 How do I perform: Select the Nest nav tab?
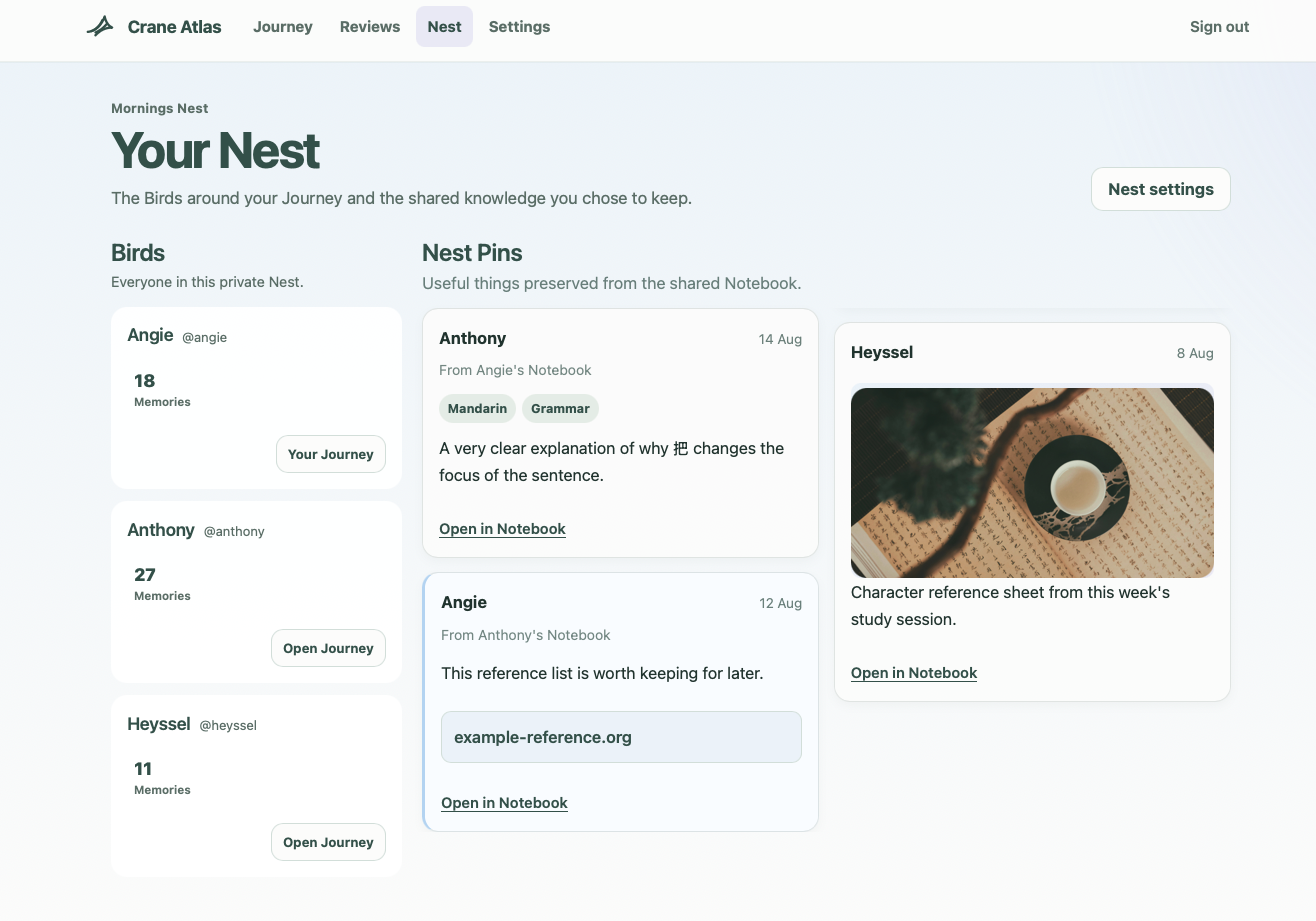444,27
